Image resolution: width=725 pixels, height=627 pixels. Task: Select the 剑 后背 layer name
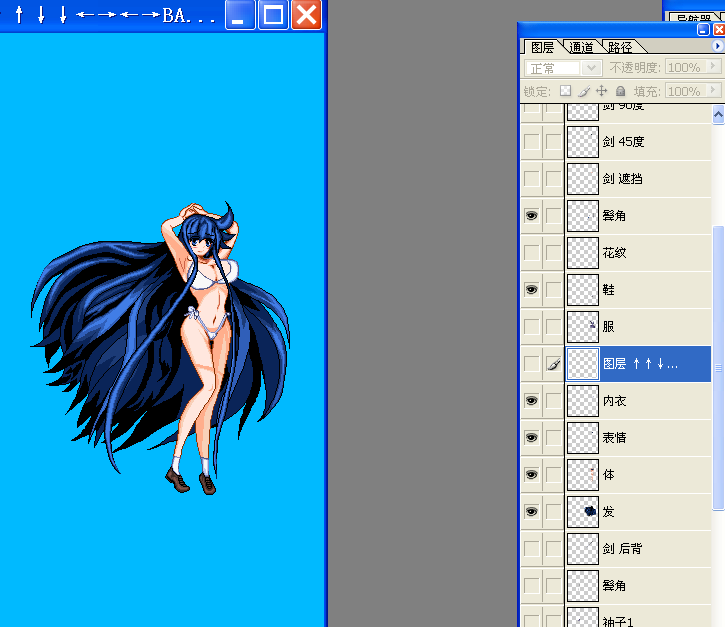622,549
